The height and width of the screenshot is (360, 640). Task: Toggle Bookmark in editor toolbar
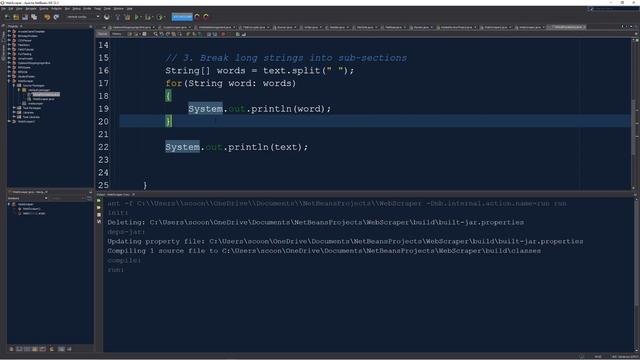199,34
